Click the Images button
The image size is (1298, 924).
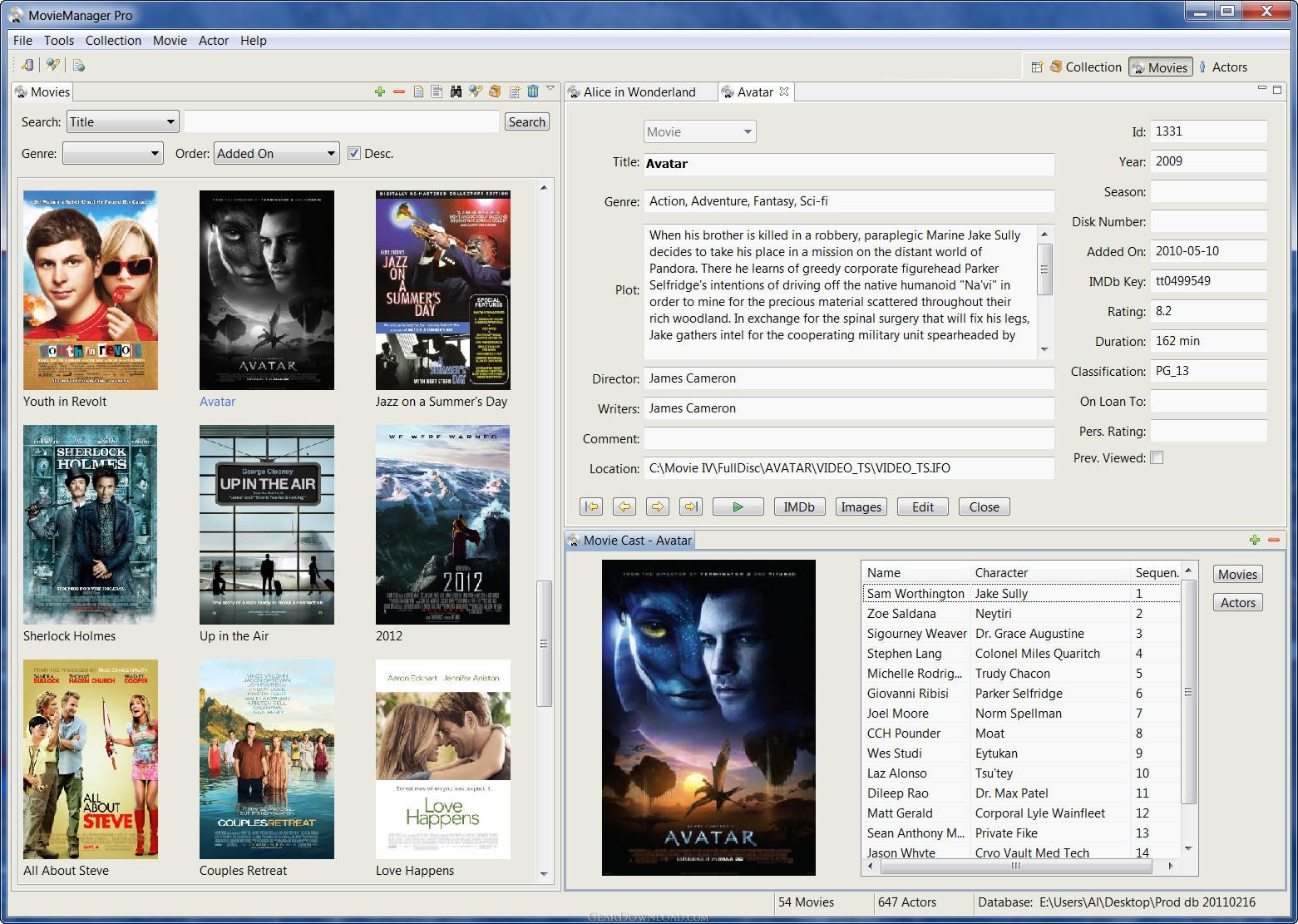(x=861, y=506)
